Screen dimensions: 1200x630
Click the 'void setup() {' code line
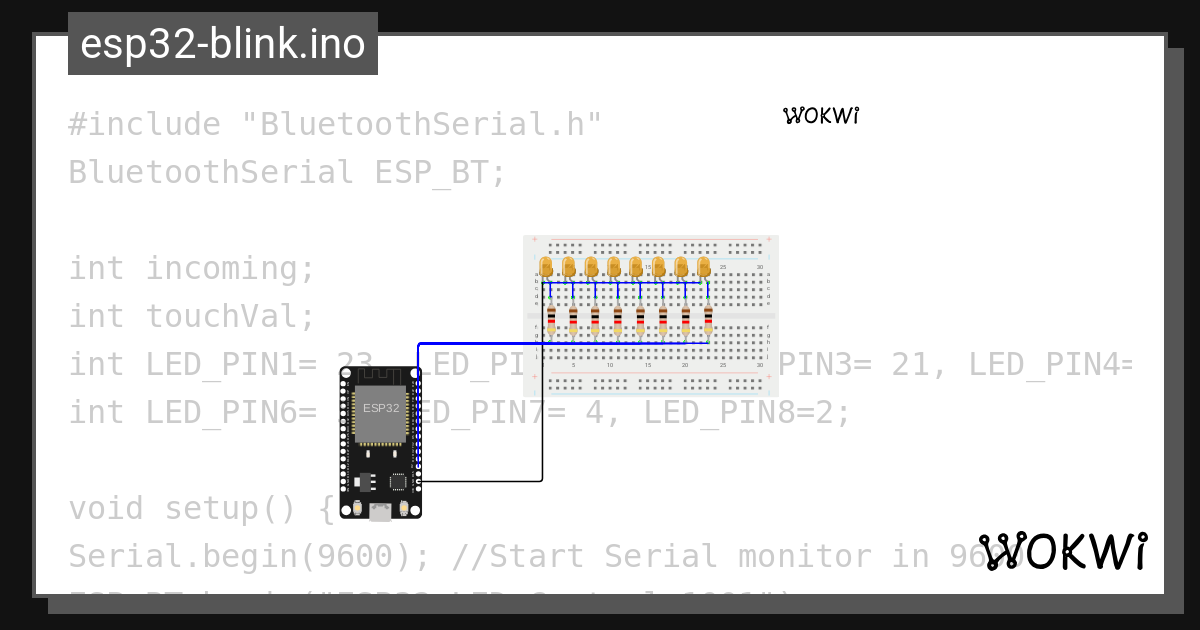coord(201,508)
